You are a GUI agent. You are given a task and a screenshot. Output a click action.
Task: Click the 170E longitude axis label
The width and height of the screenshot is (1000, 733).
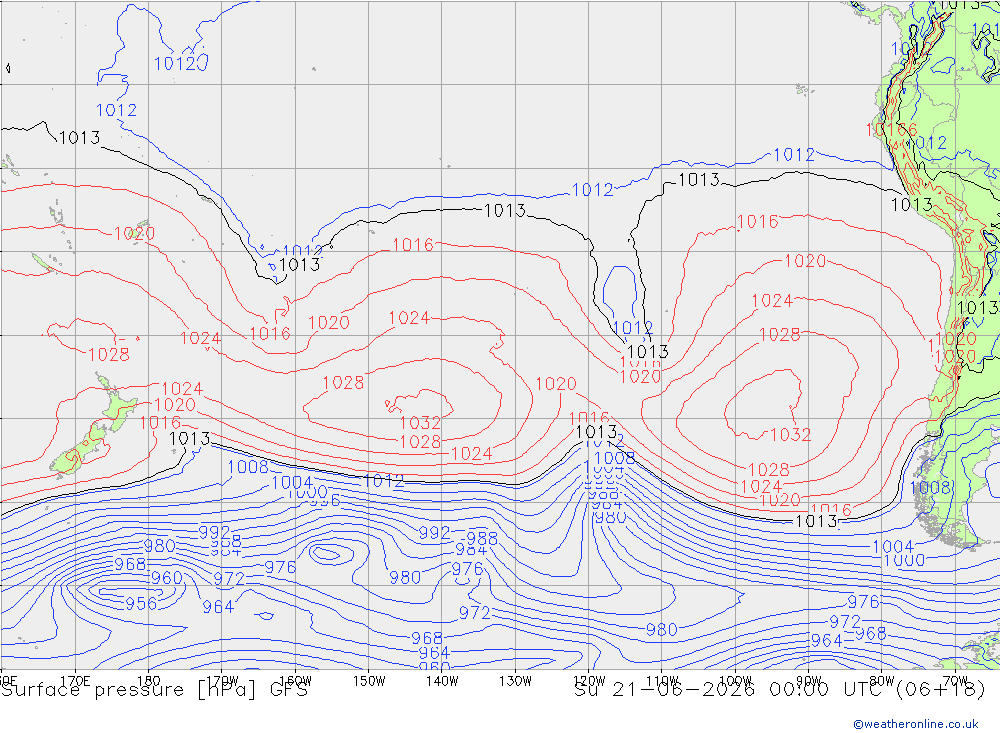click(x=75, y=681)
